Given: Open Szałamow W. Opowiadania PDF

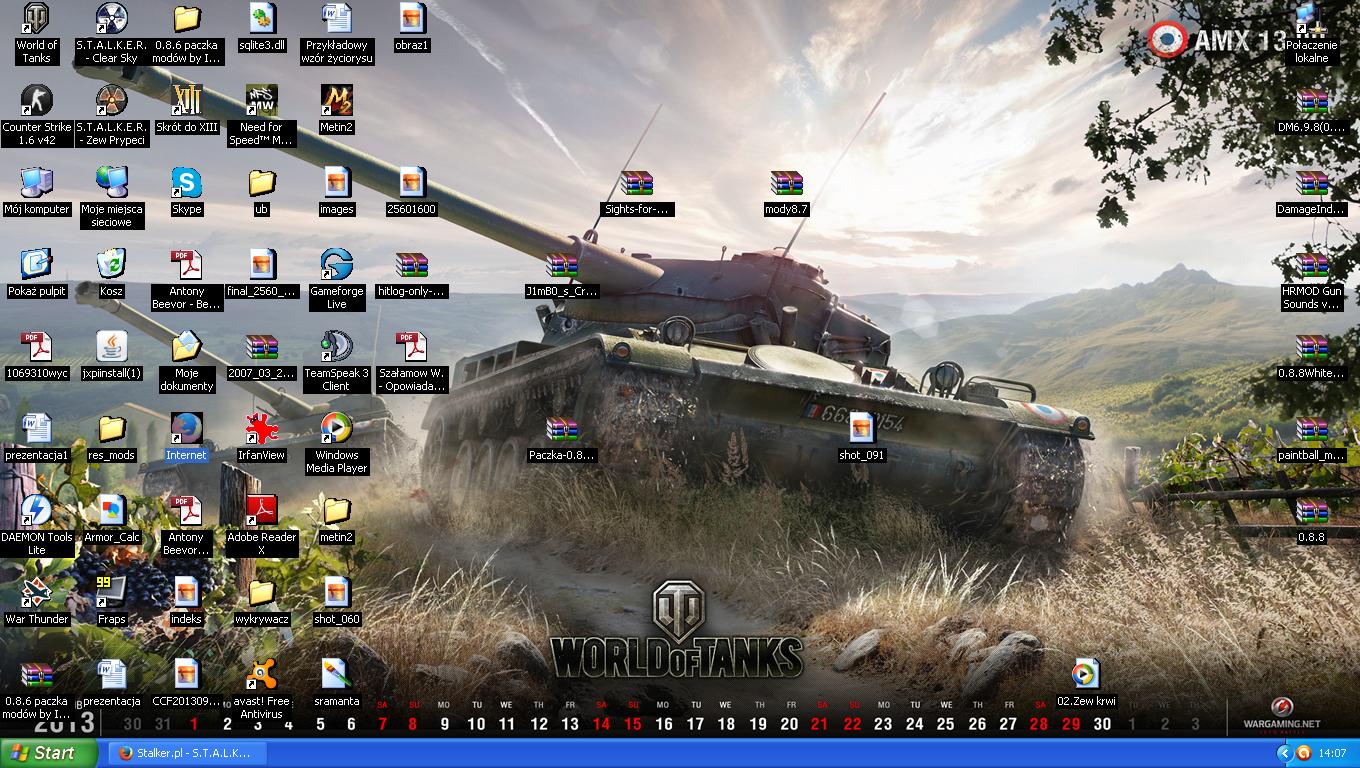Looking at the screenshot, I should [x=412, y=347].
